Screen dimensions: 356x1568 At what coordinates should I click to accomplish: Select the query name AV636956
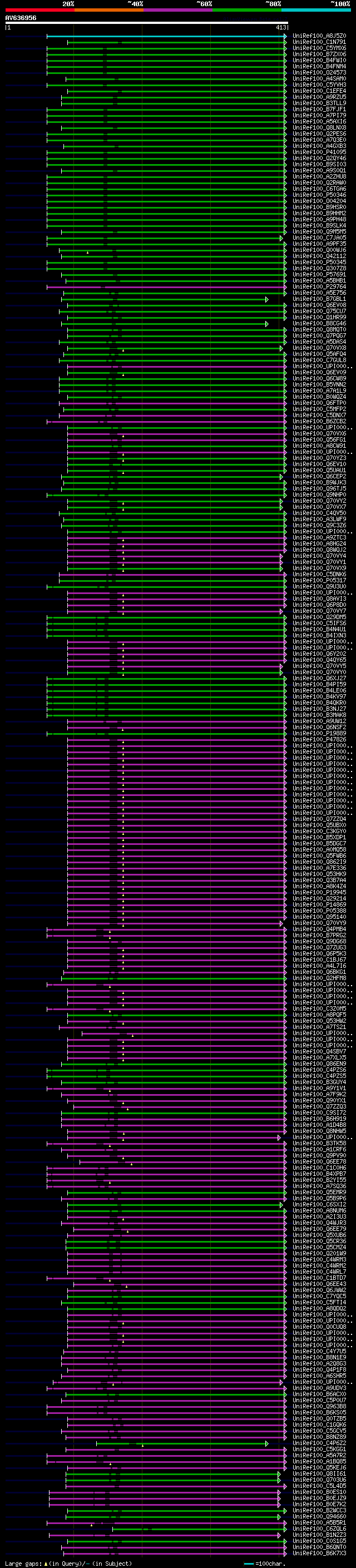(x=21, y=18)
